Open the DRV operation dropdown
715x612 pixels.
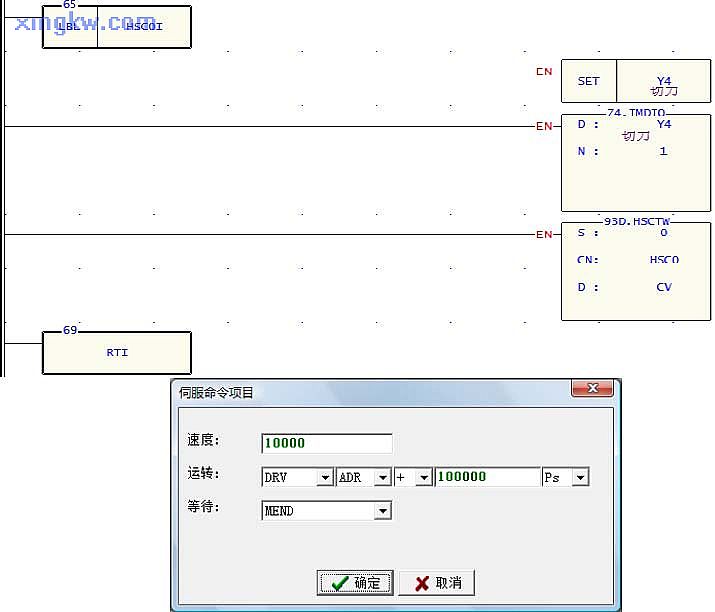pos(324,478)
